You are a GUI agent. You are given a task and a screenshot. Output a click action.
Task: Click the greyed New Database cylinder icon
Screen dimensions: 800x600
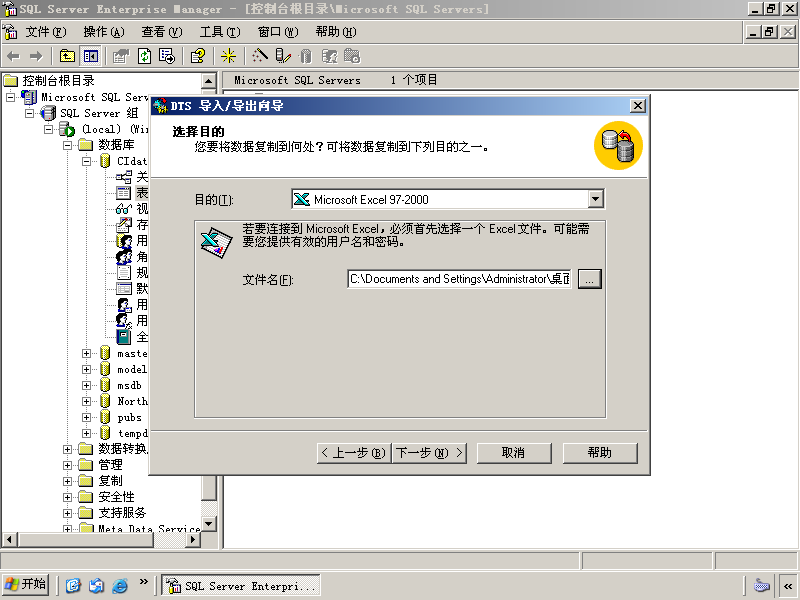coord(306,56)
